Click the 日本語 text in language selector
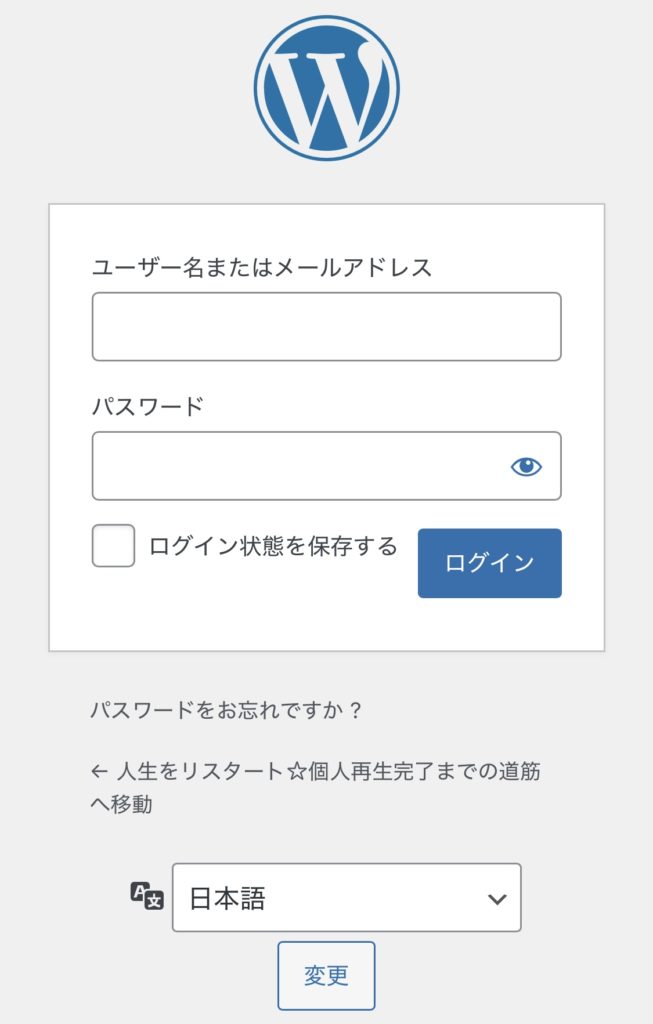Screen dimensions: 653x1024 (228, 898)
